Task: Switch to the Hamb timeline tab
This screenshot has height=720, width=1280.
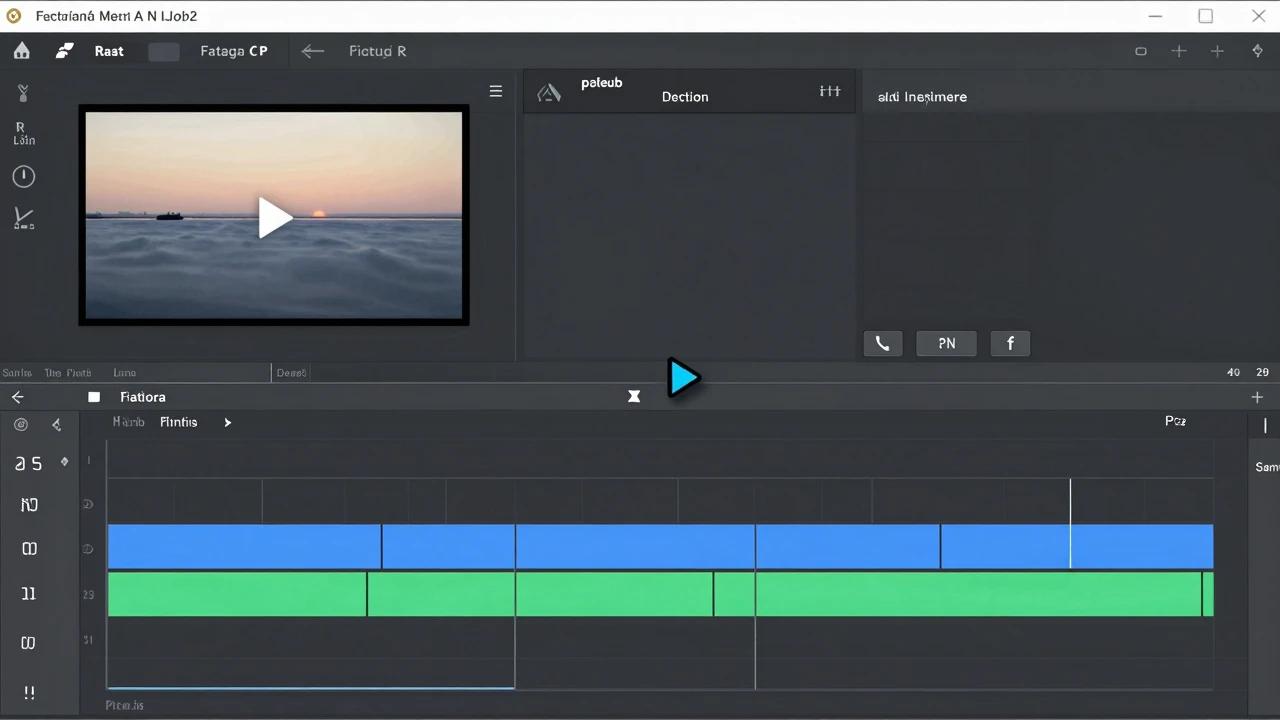Action: pyautogui.click(x=129, y=422)
